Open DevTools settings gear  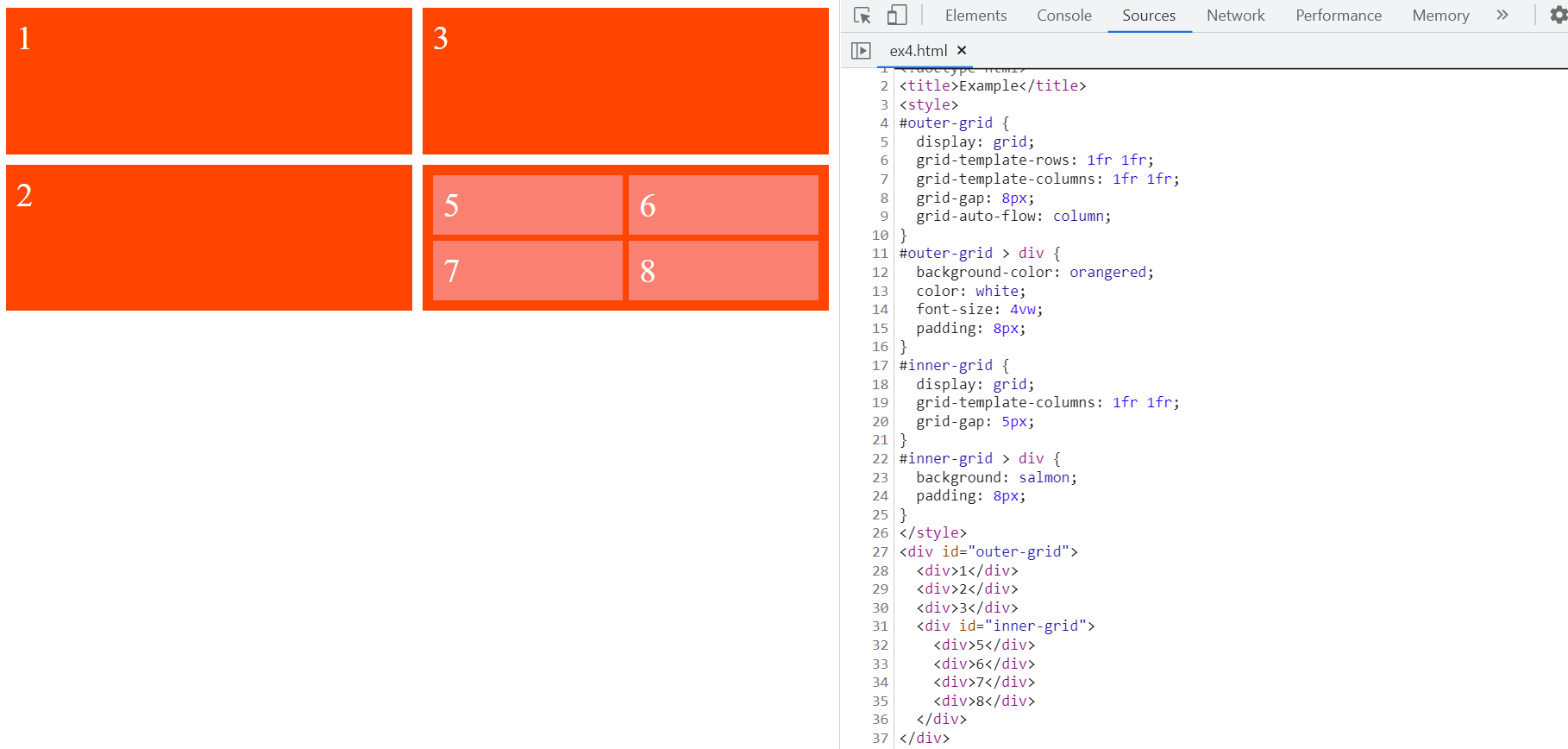point(1558,16)
